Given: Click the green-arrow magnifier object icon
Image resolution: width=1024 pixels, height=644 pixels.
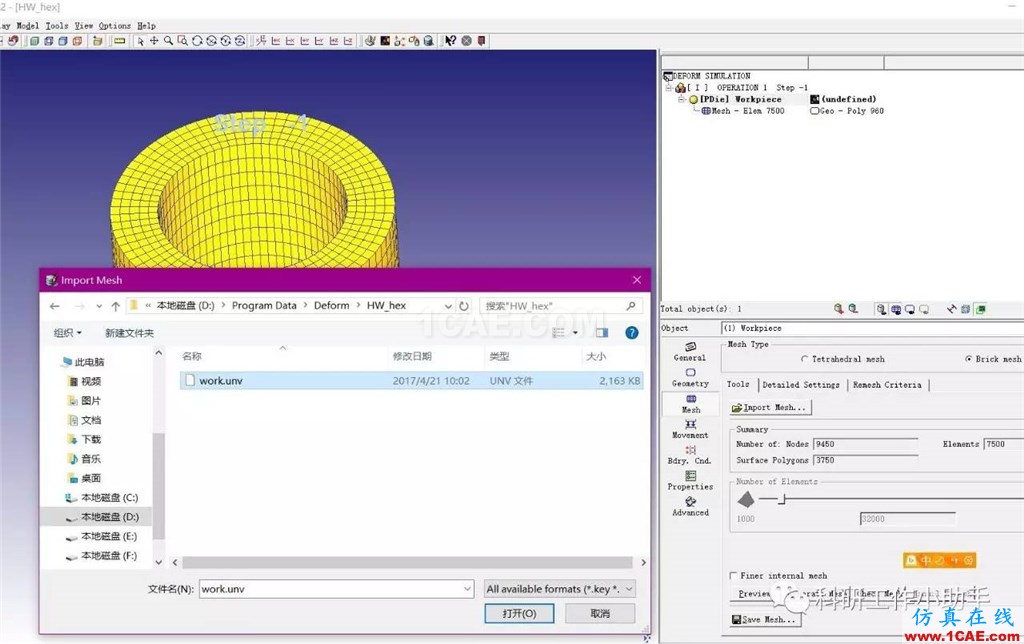Looking at the screenshot, I should [x=853, y=309].
